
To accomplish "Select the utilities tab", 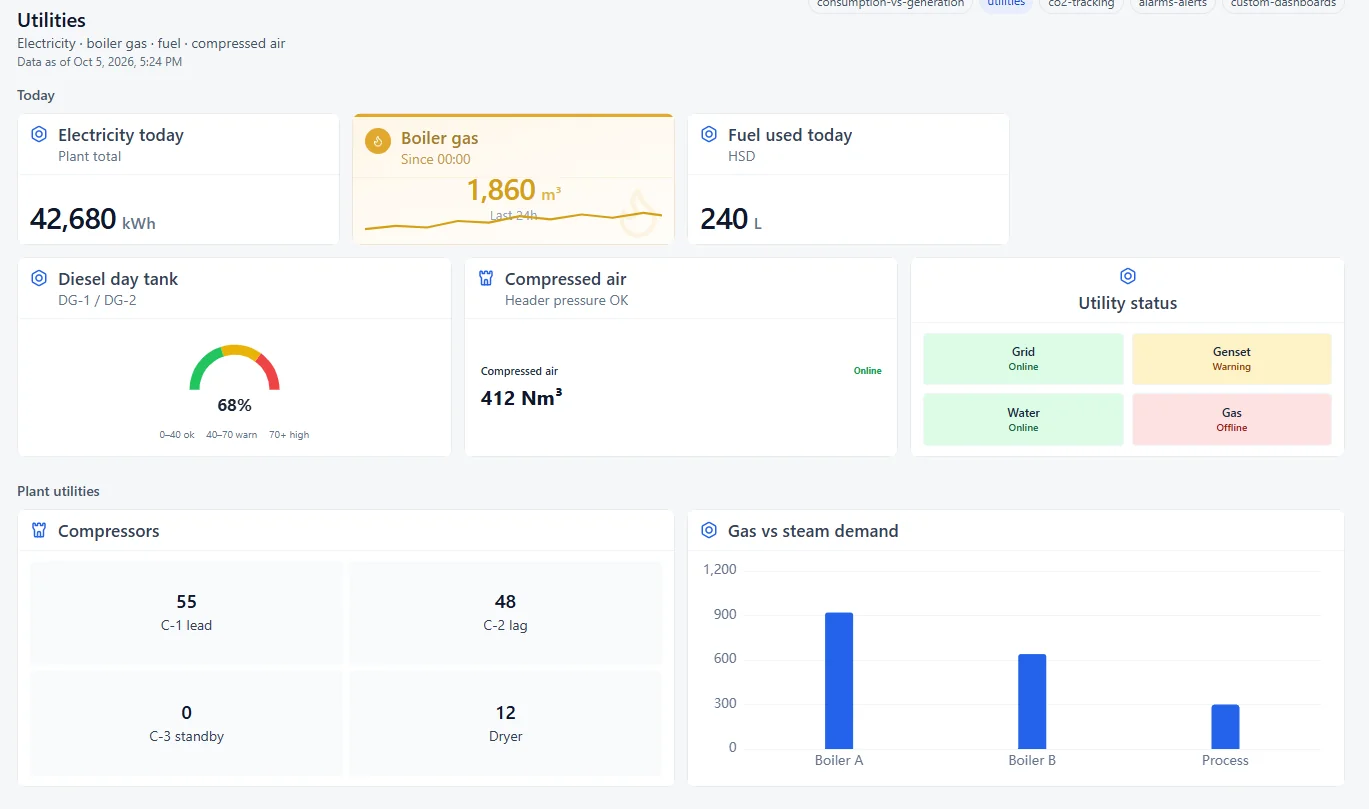I will (1006, 4).
